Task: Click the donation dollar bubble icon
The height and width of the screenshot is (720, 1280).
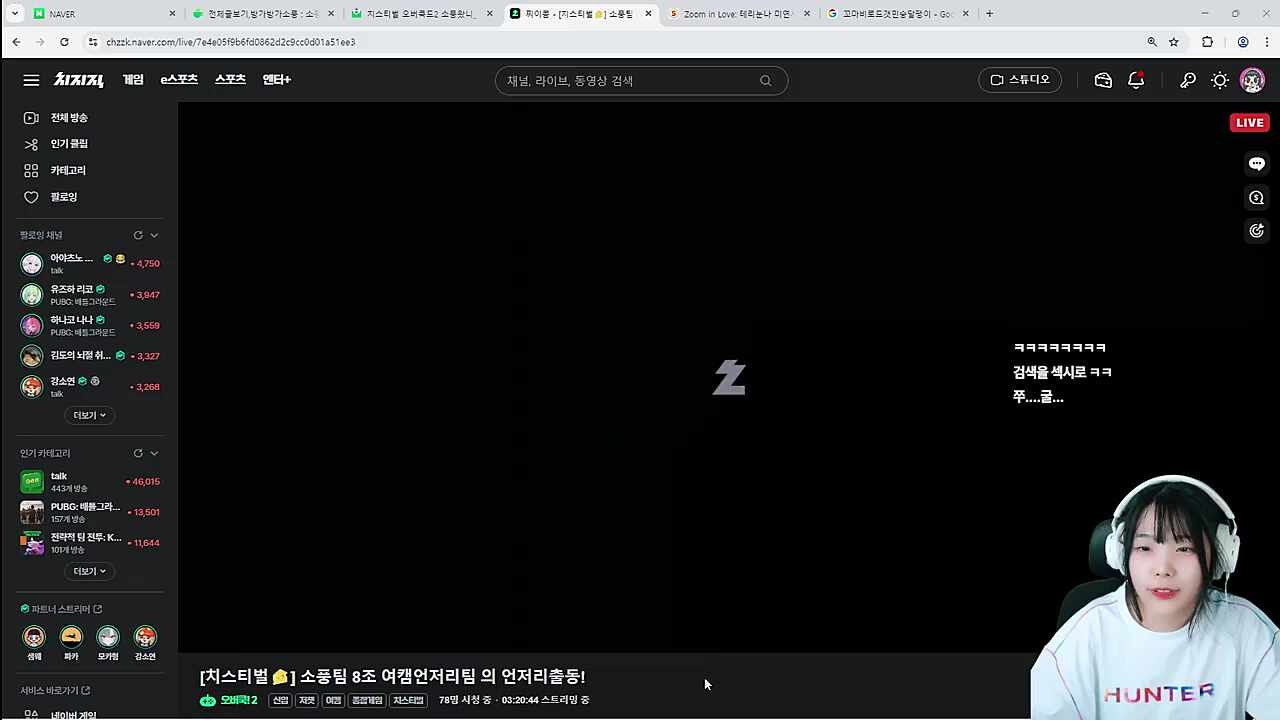Action: pyautogui.click(x=1257, y=198)
